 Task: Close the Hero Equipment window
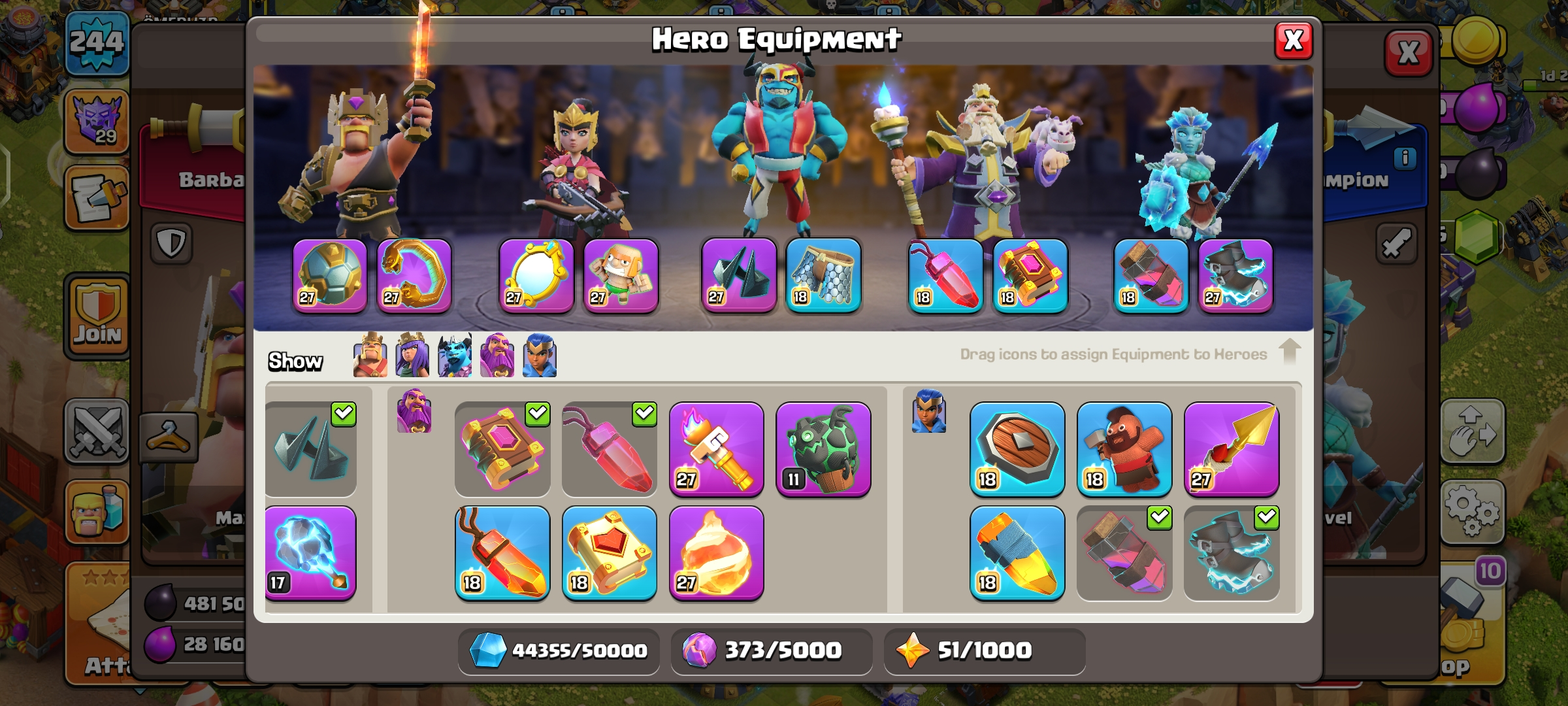[x=1294, y=41]
